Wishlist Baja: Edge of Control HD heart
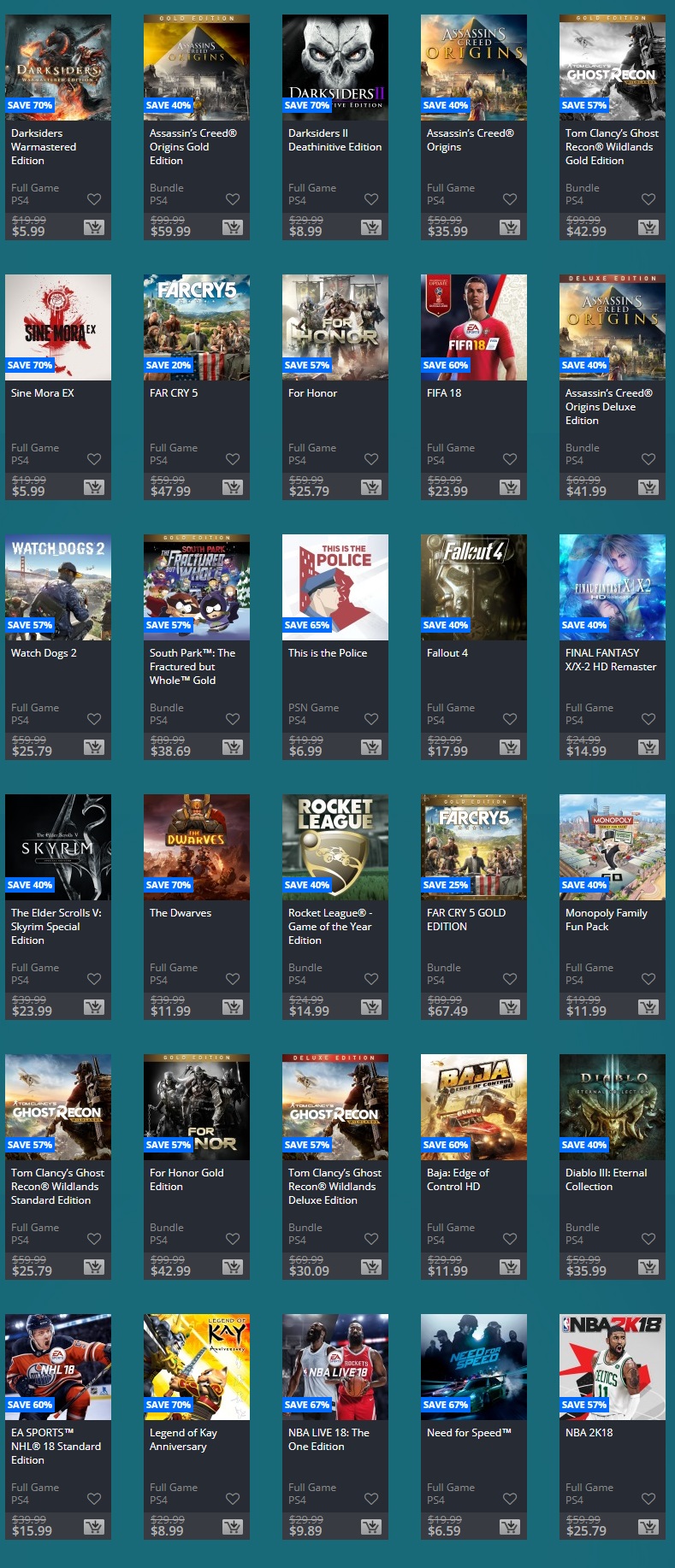The image size is (675, 1568). click(x=510, y=1239)
